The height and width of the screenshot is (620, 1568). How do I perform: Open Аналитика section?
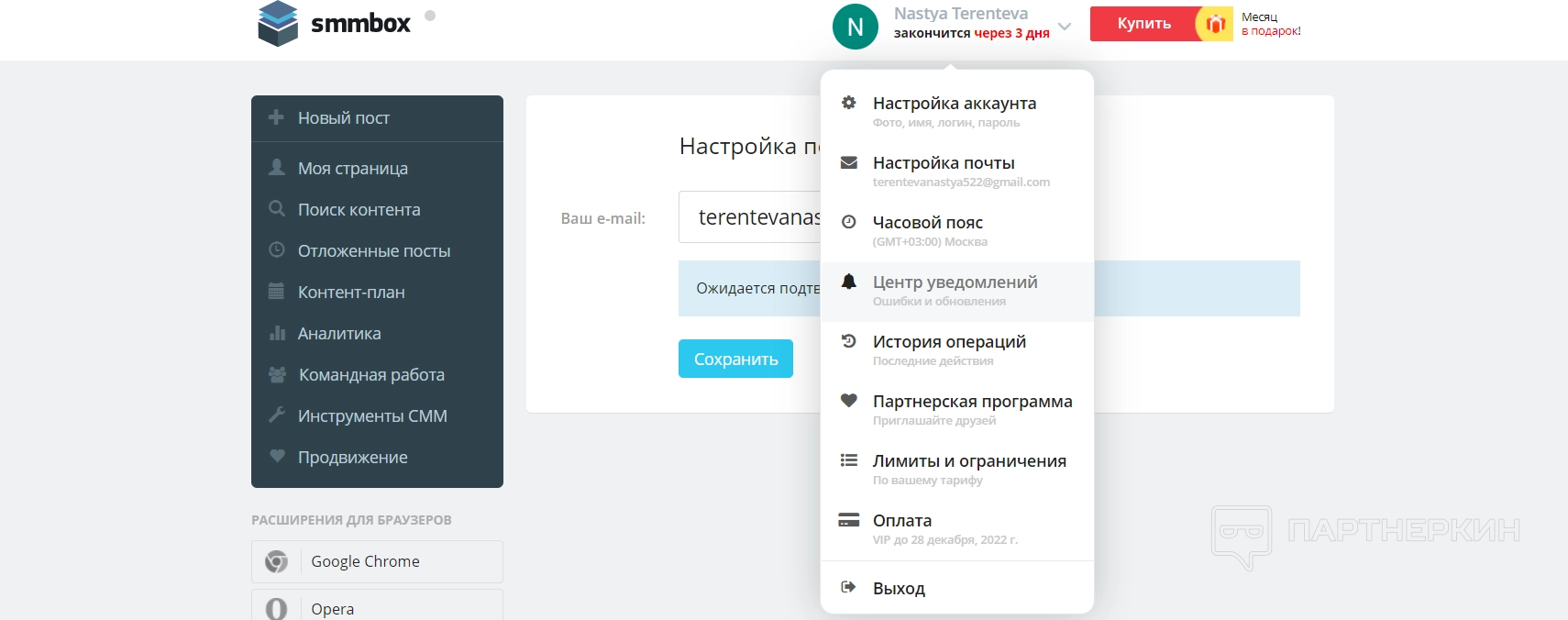click(x=377, y=333)
